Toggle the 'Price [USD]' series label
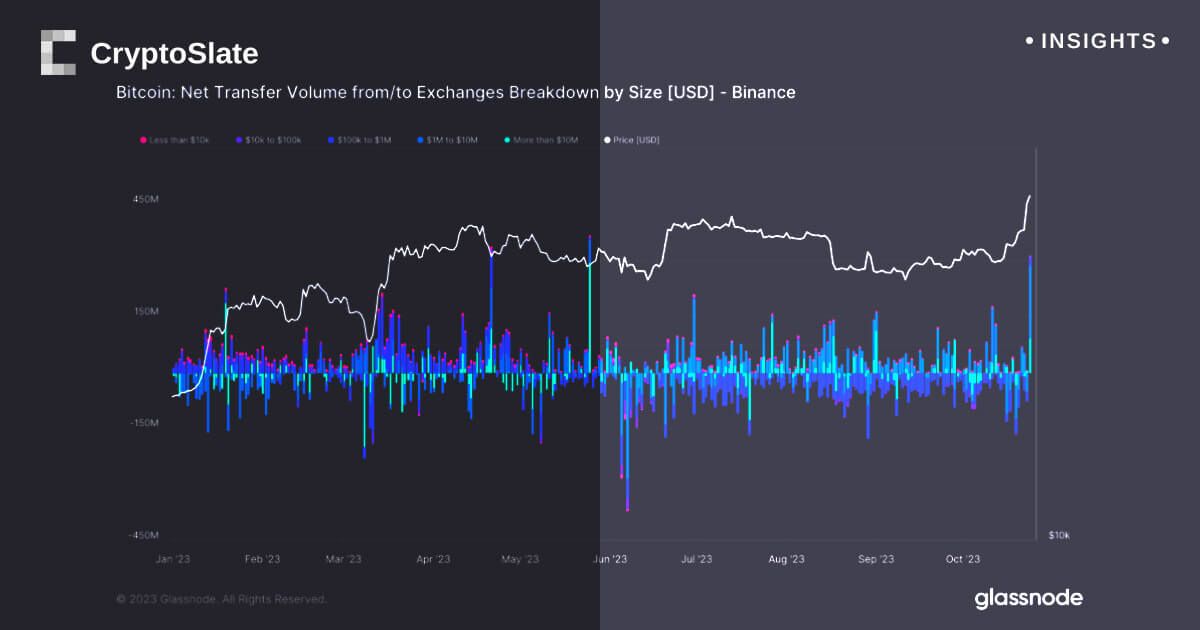 click(635, 139)
